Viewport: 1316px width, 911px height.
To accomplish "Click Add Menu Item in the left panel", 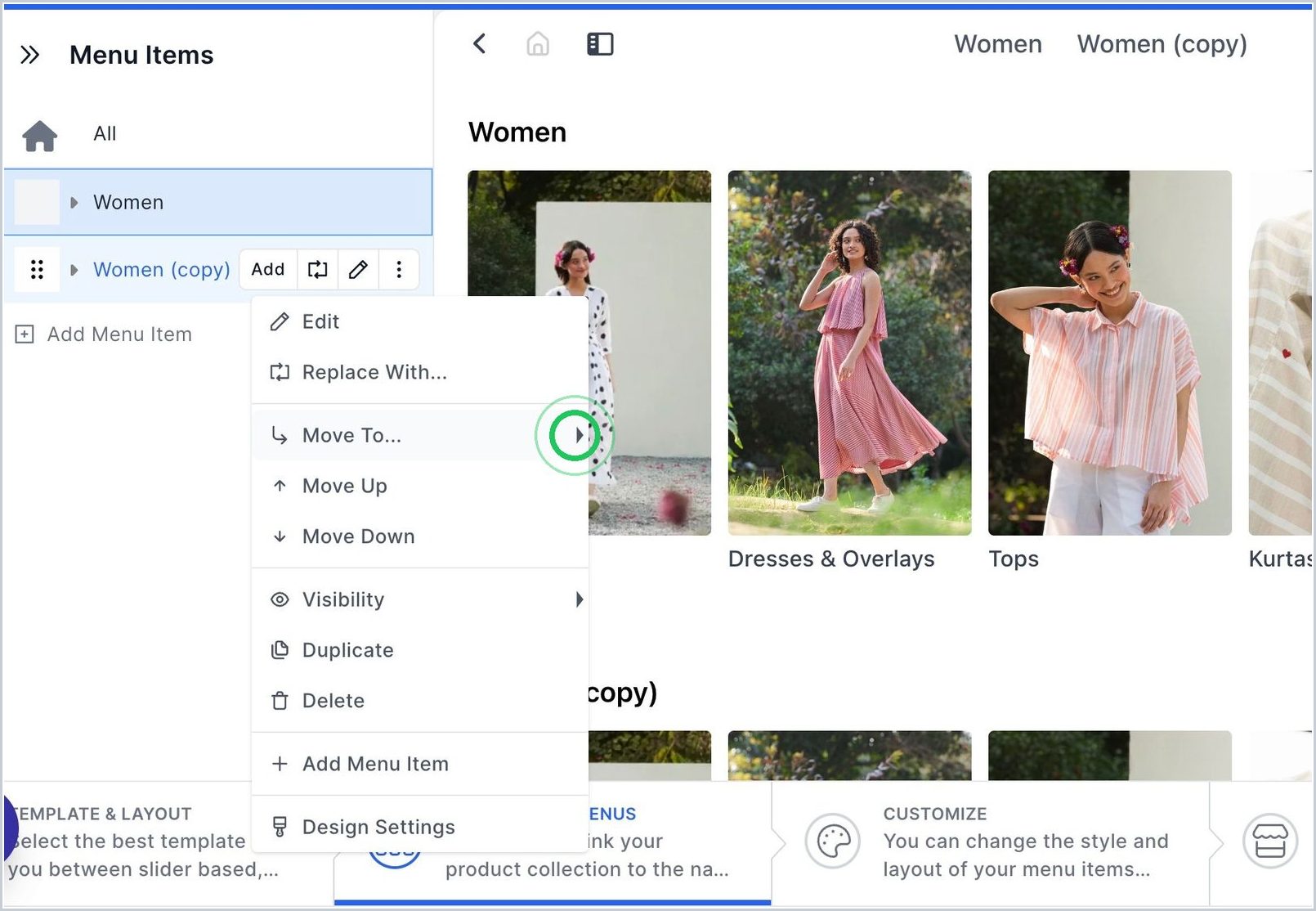I will pos(104,334).
